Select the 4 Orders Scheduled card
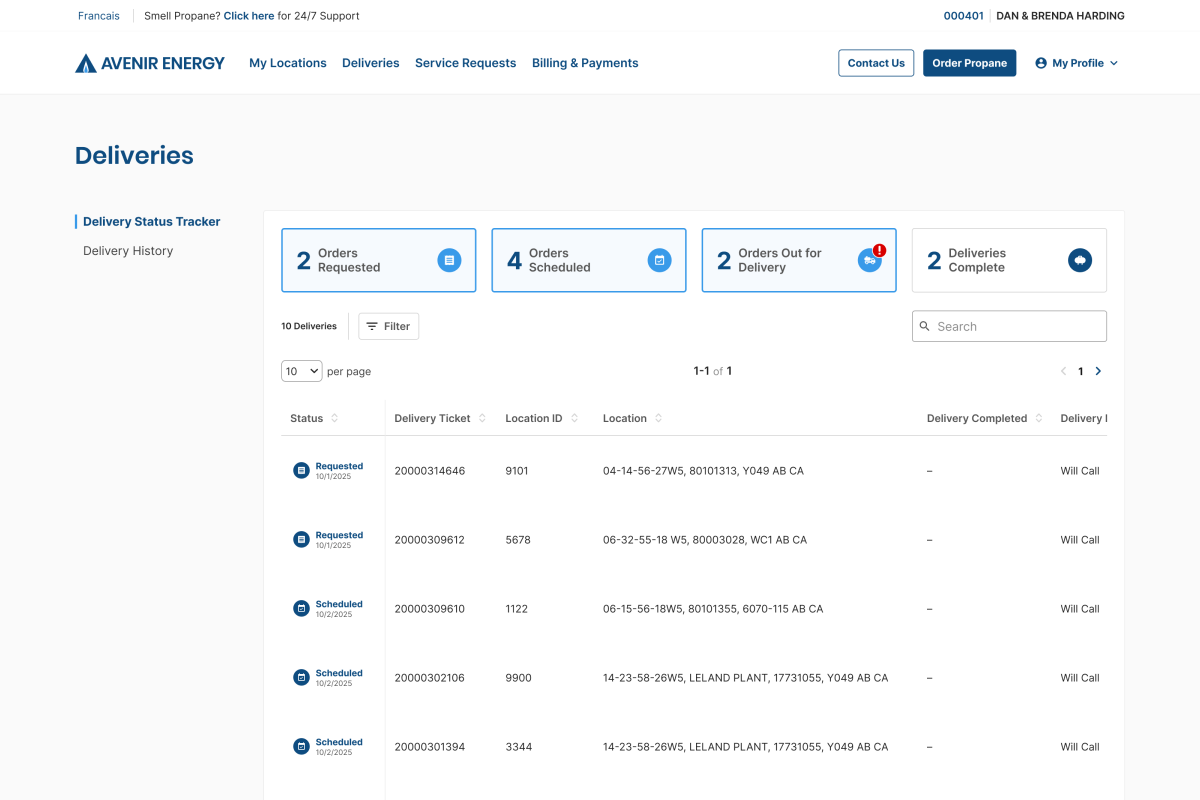This screenshot has height=800, width=1200. 589,260
